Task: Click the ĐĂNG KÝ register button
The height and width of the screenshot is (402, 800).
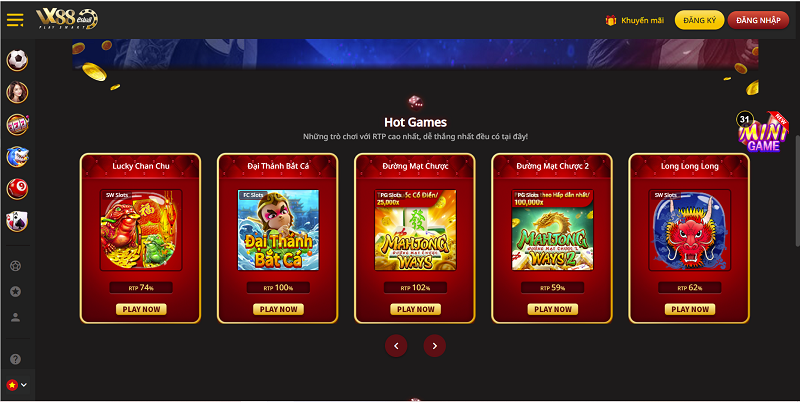Action: (699, 20)
